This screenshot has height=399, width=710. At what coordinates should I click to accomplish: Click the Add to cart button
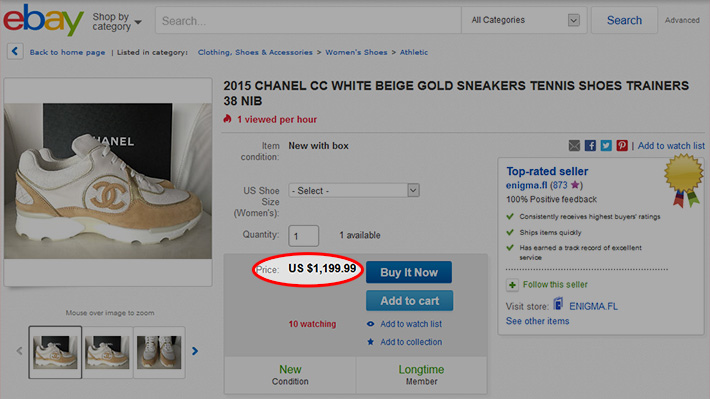[409, 301]
